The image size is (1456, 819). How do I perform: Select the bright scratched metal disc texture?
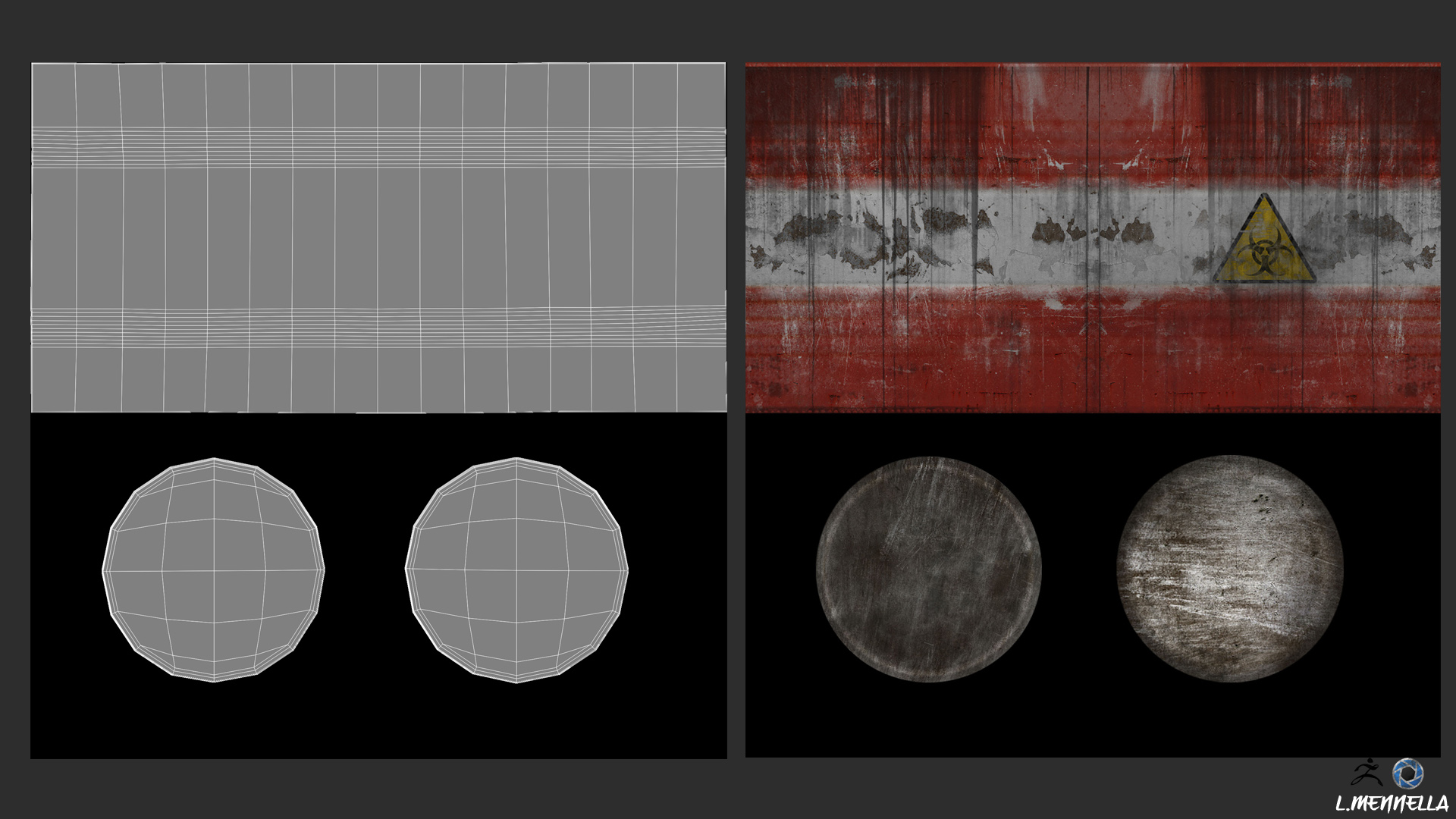click(1230, 569)
